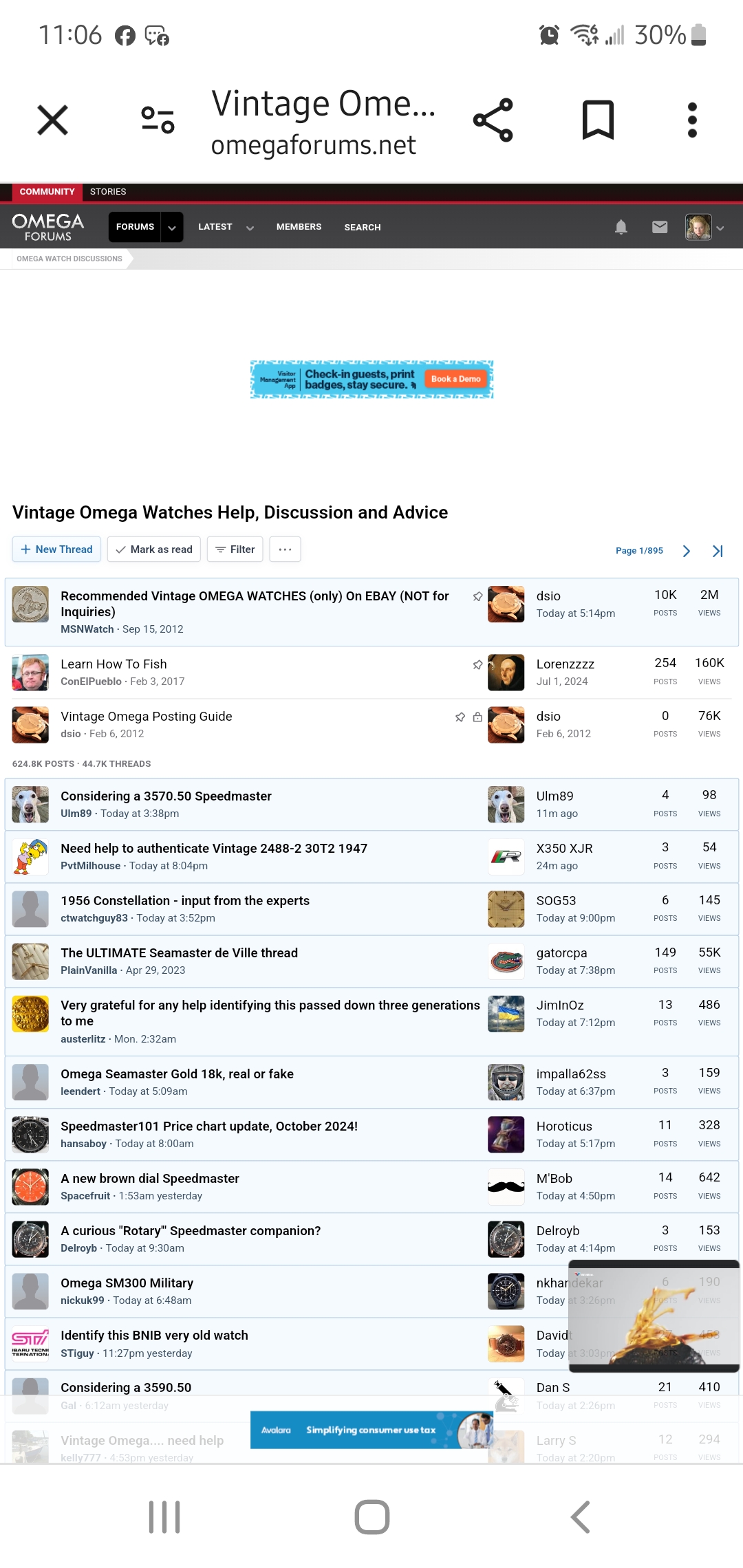Image resolution: width=743 pixels, height=1568 pixels.
Task: Expand Forums dropdown arrow
Action: point(172,228)
